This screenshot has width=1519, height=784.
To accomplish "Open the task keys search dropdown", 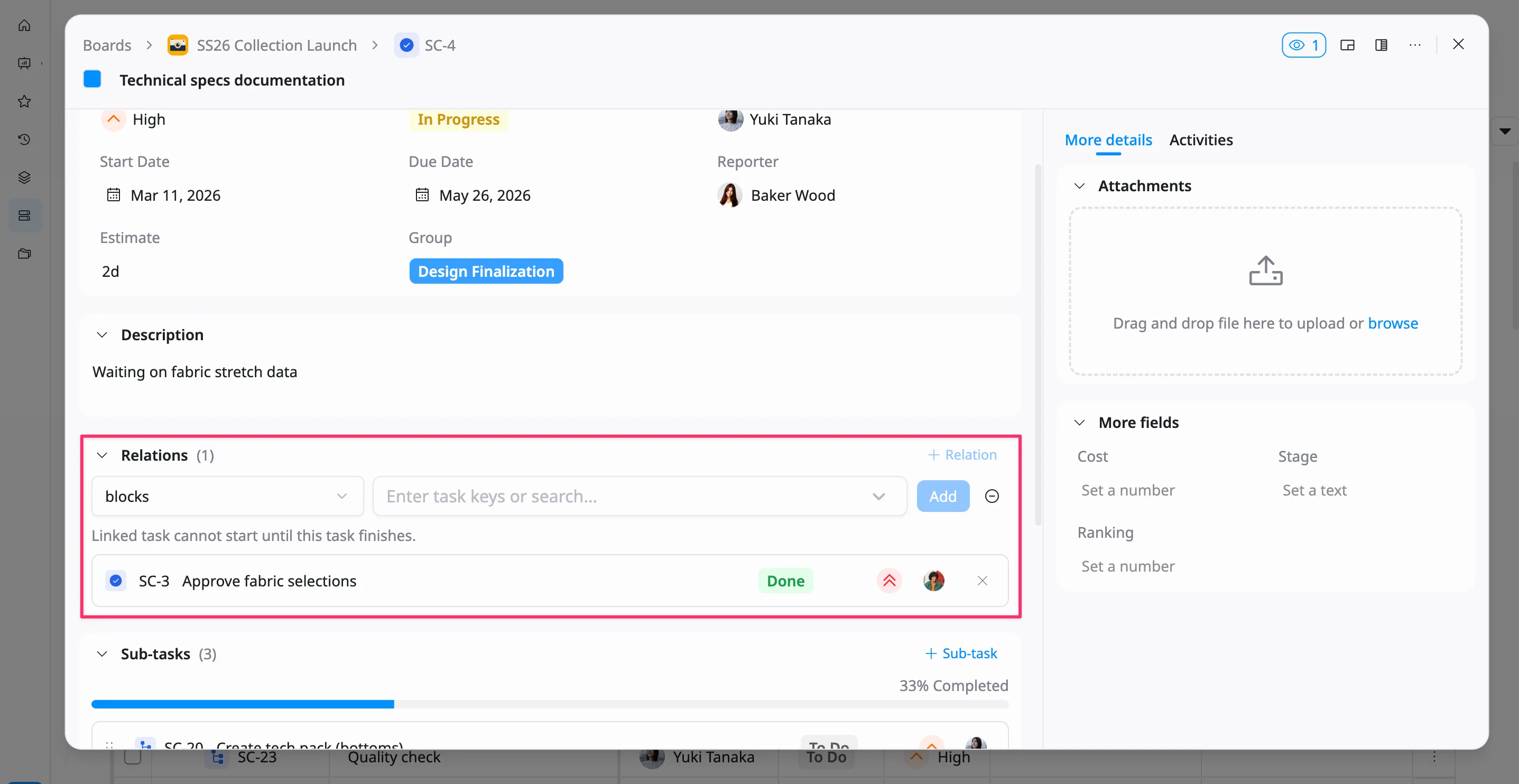I will (639, 496).
